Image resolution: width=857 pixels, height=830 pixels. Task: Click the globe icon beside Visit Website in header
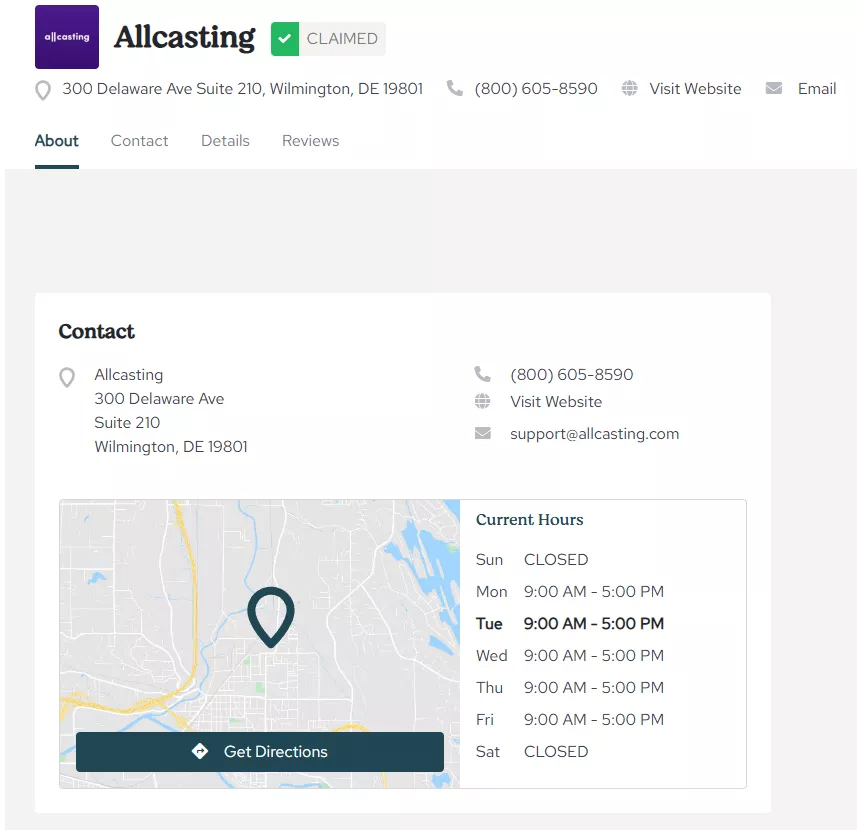[629, 88]
